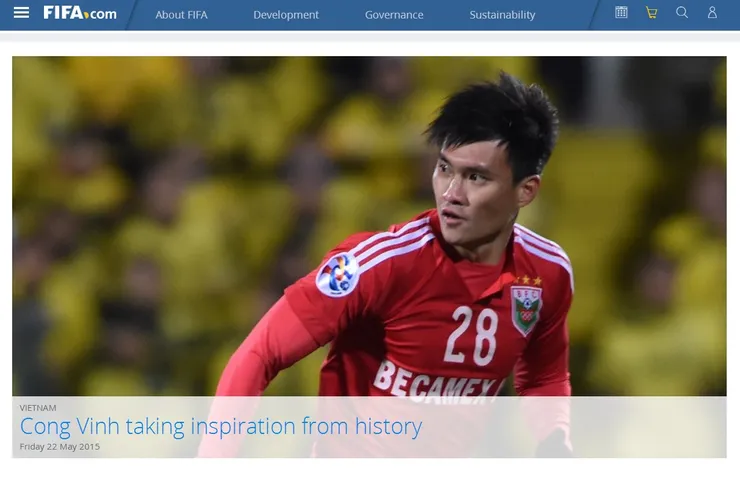Select the Development menu item
This screenshot has height=482, width=740.
point(286,15)
